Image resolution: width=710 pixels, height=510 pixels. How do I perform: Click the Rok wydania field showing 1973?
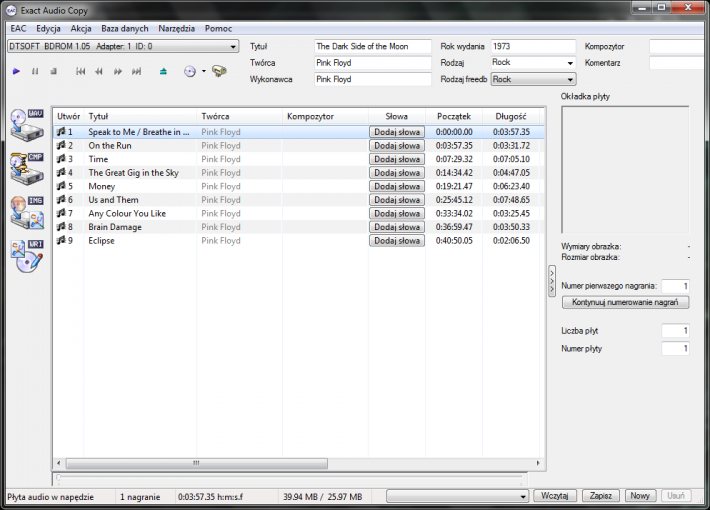click(x=533, y=46)
